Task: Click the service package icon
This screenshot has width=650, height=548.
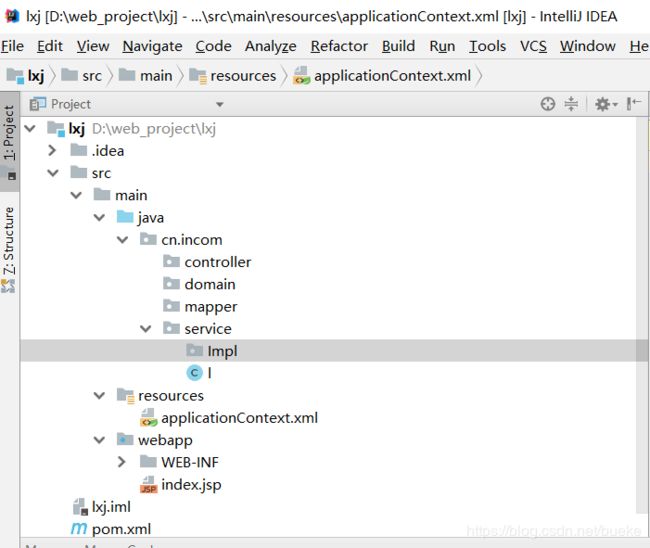Action: [x=171, y=328]
